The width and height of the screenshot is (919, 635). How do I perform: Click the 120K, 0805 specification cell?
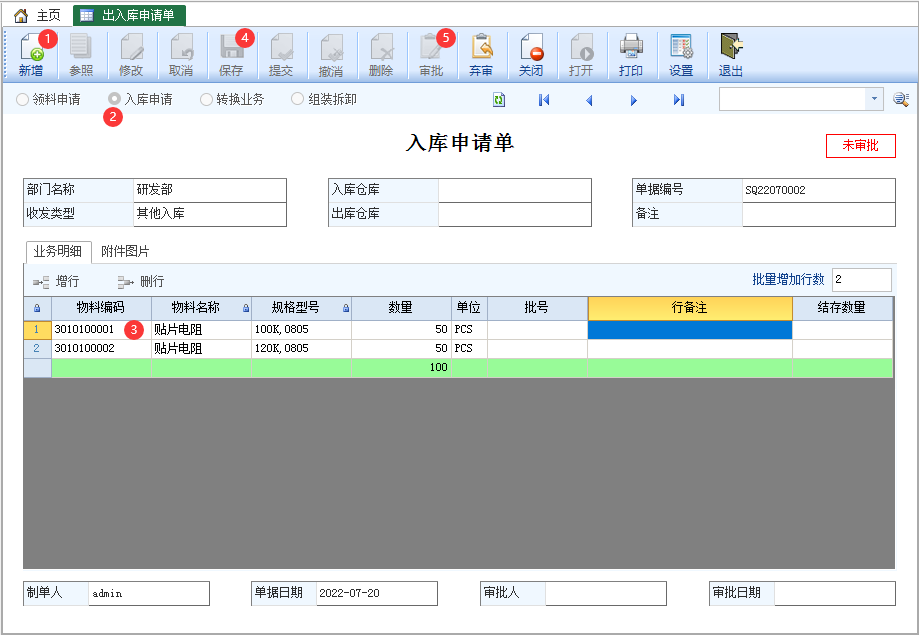tap(301, 348)
